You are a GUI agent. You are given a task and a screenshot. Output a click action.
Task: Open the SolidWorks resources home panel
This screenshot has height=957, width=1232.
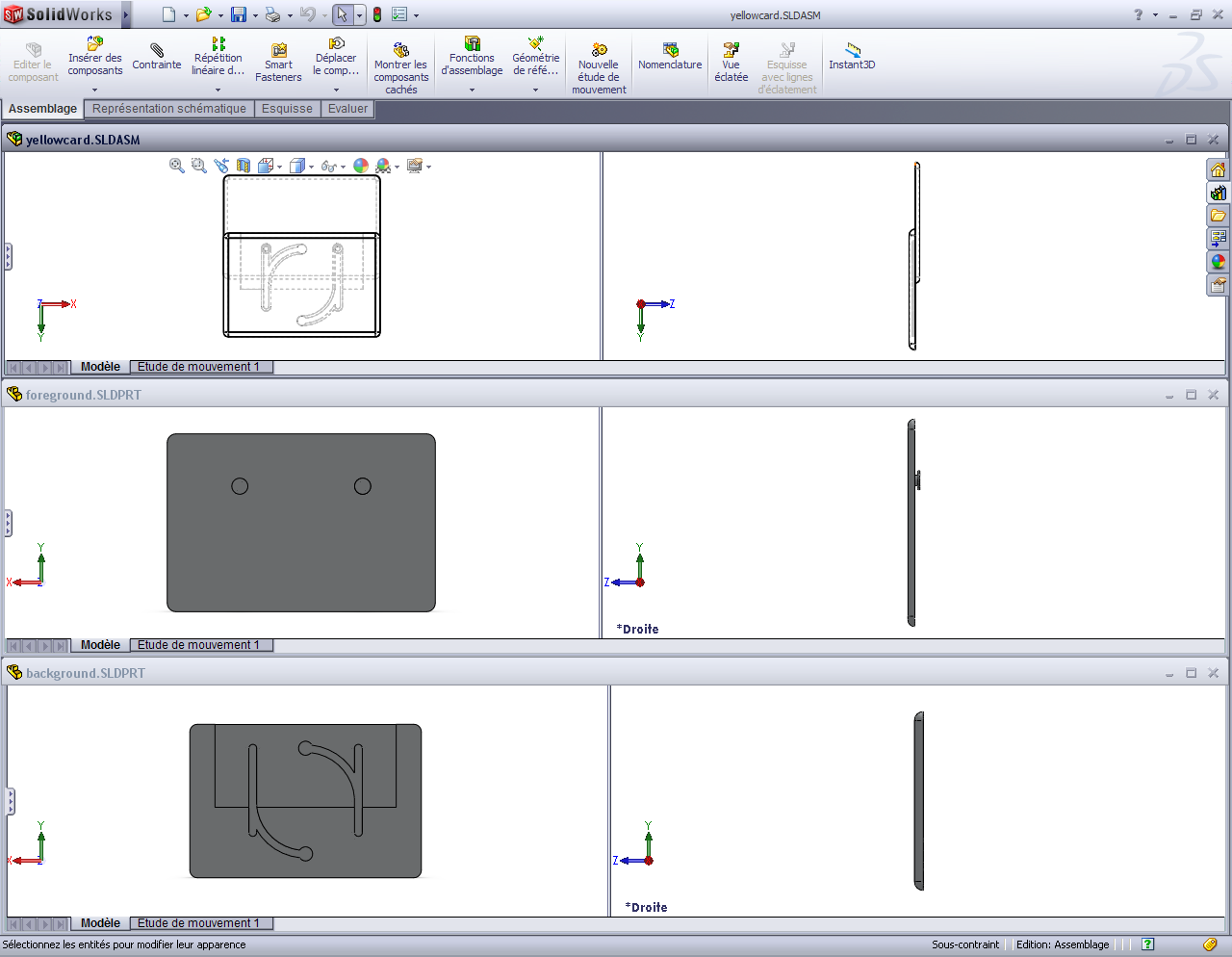pos(1218,170)
